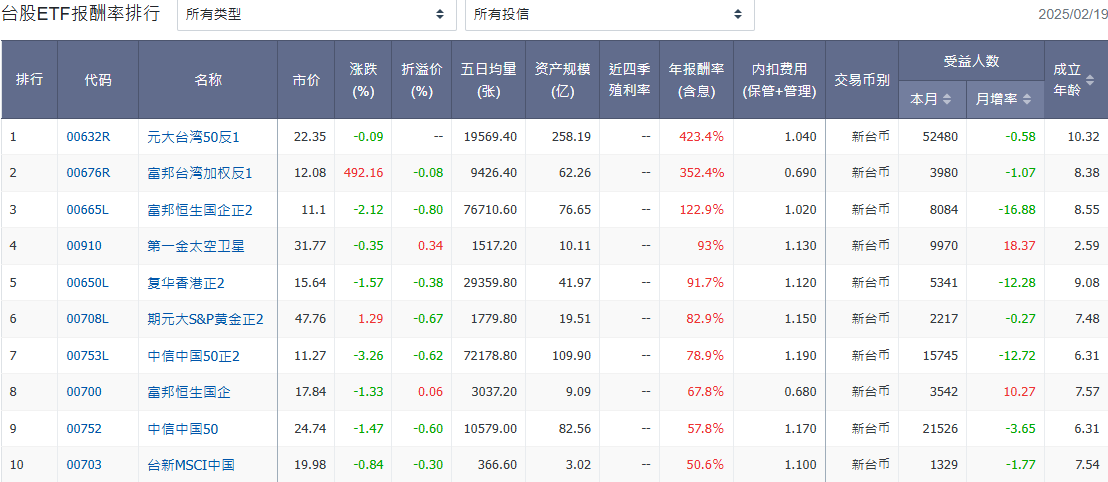The width and height of the screenshot is (1108, 482).
Task: Click the 成立年龄 column header
Action: [x=1075, y=80]
